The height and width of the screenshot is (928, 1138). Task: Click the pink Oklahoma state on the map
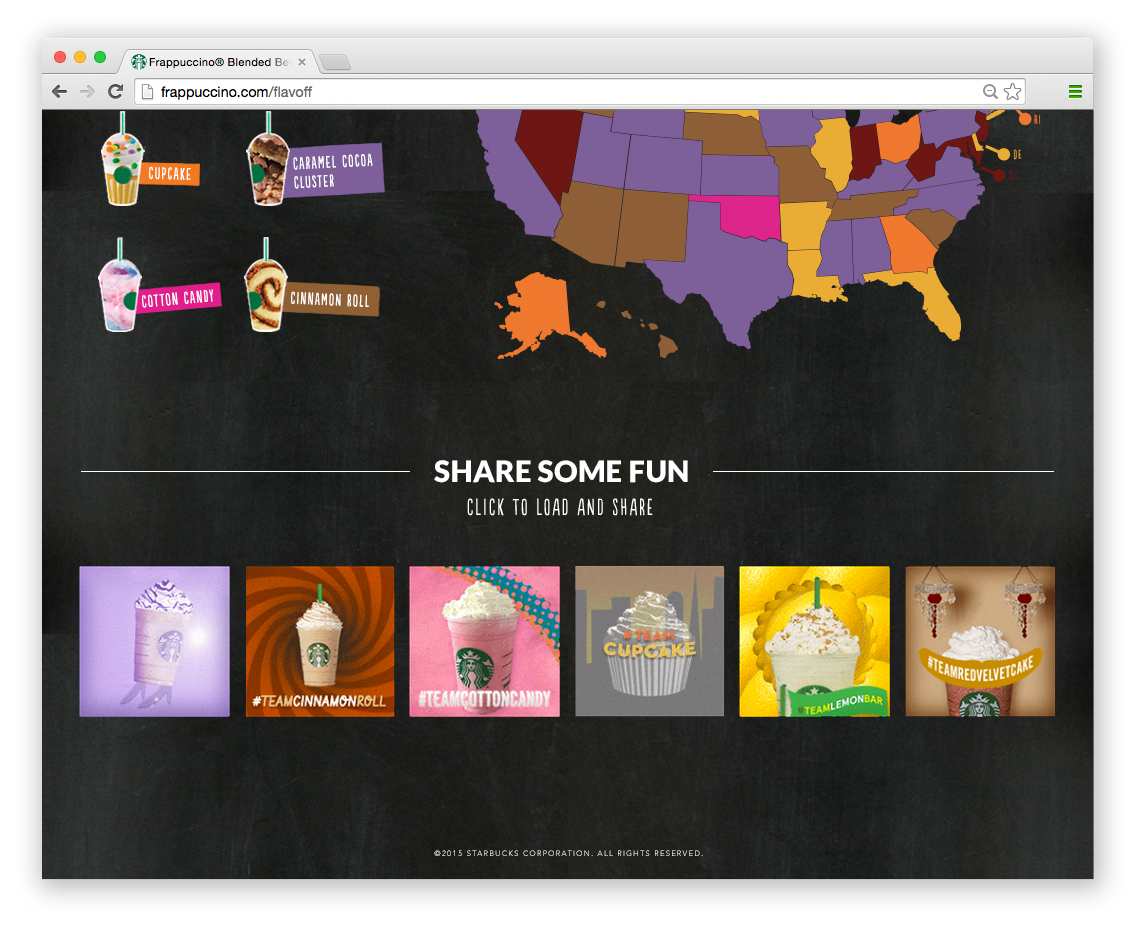(x=751, y=218)
